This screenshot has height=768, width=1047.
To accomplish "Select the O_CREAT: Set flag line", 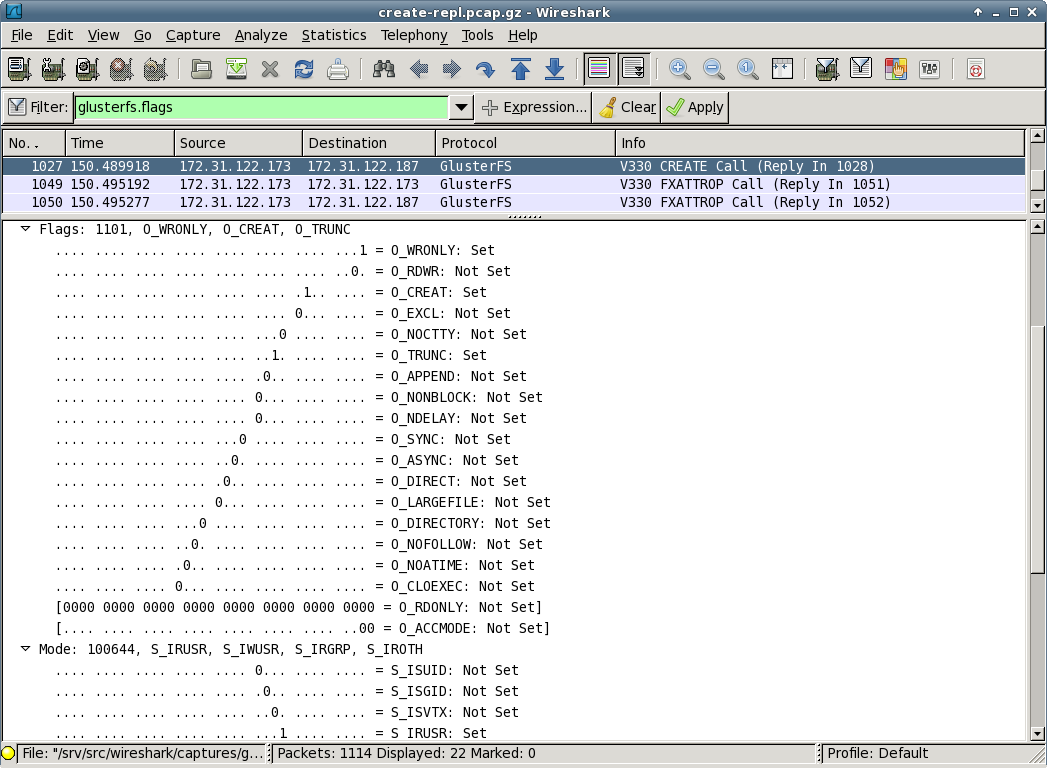I will (x=271, y=292).
